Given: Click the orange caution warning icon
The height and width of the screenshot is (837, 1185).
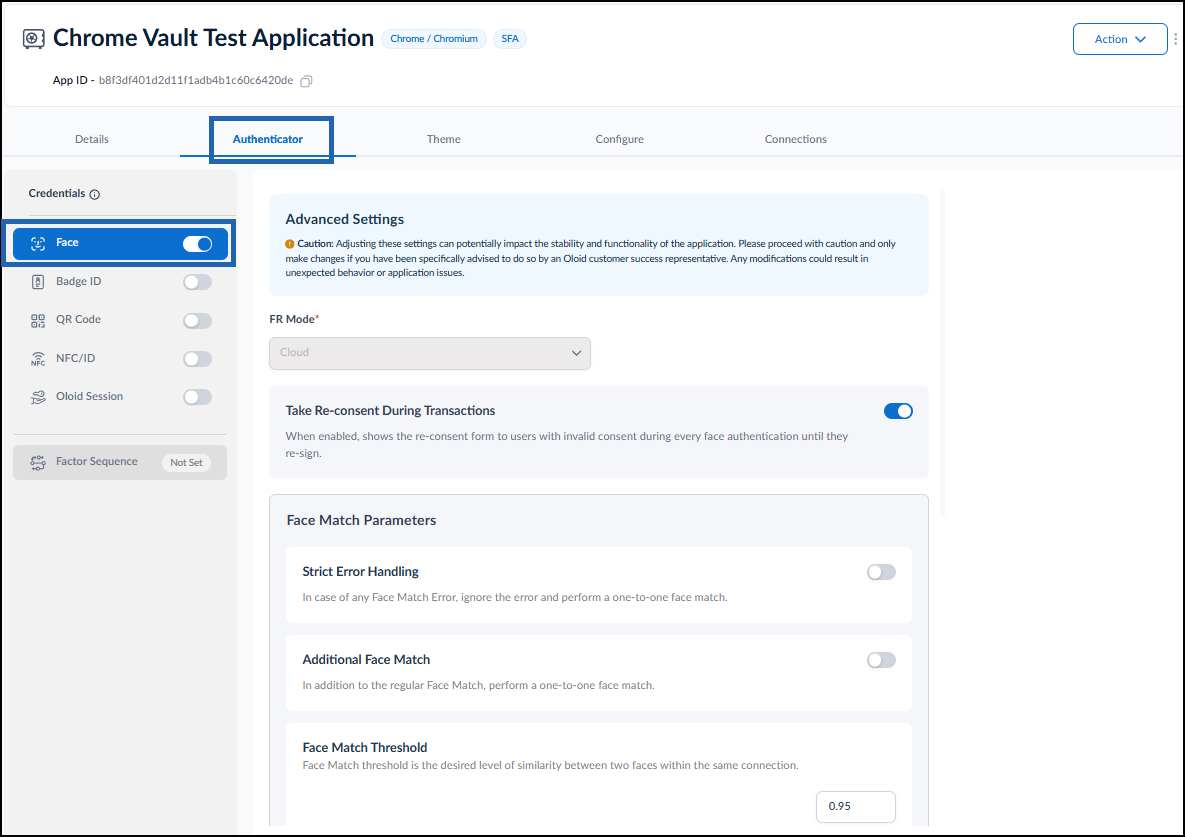Looking at the screenshot, I should 289,244.
